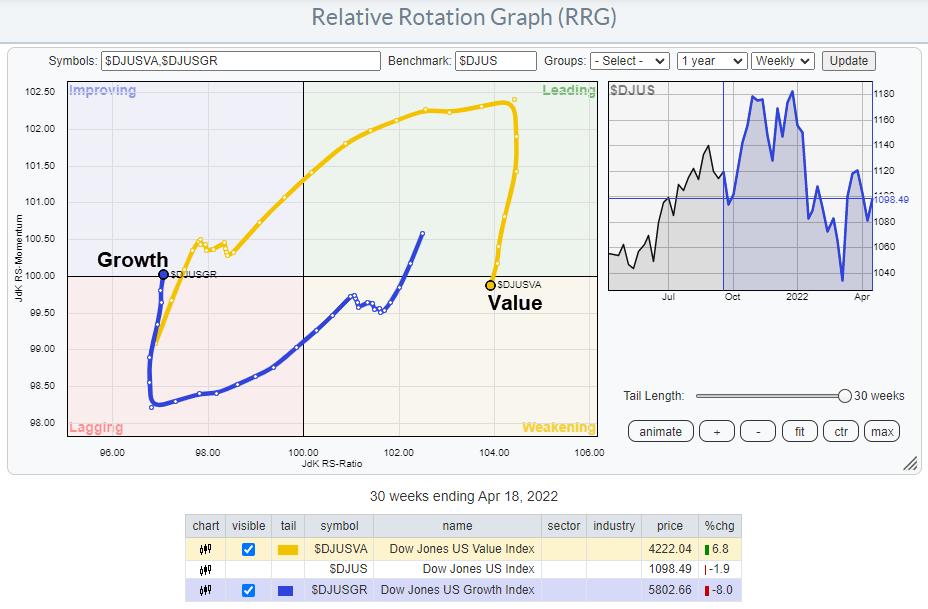Viewport: 928px width, 609px height.
Task: Open the Groups select dropdown
Action: (x=629, y=61)
